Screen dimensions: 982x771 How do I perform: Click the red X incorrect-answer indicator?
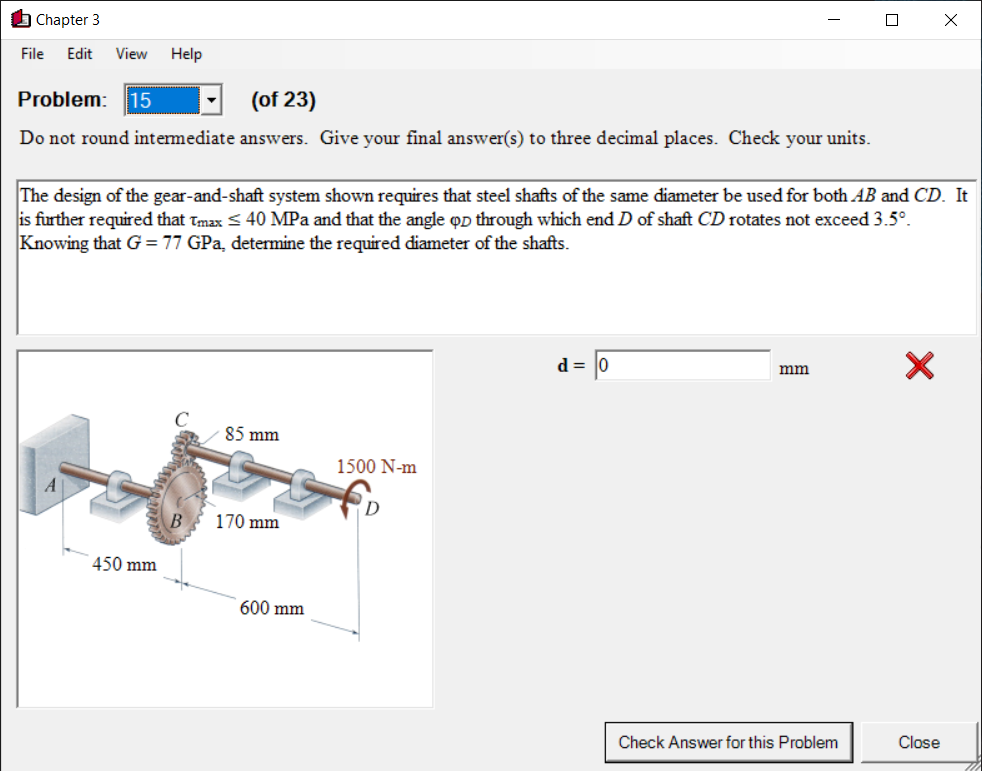click(x=918, y=366)
